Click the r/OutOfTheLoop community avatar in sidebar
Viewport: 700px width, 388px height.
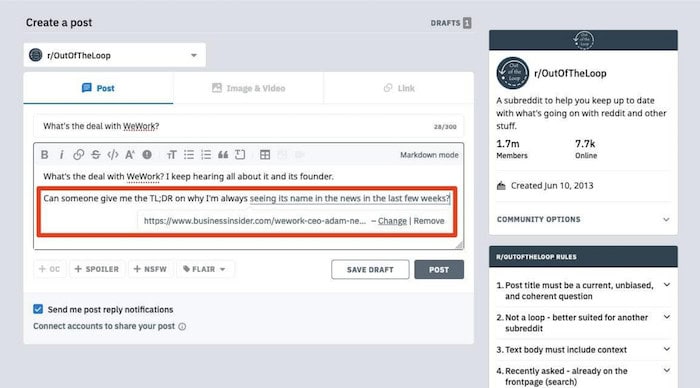[512, 73]
